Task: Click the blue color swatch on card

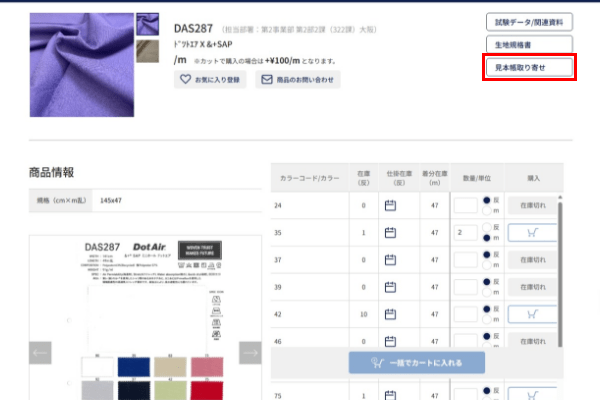Action: click(132, 367)
